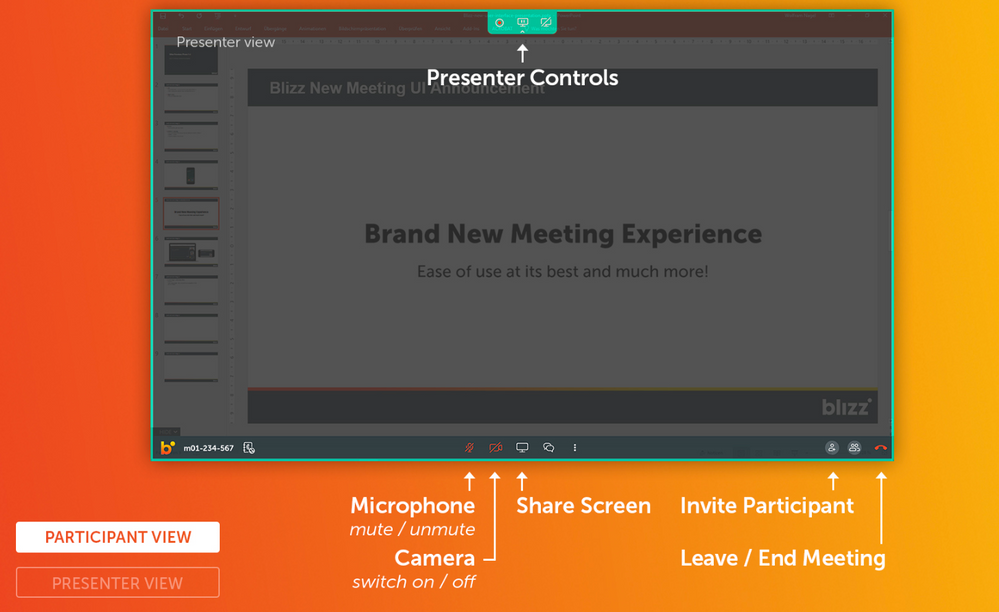Screen dimensions: 999x612
Task: Select the red-outlined slide 5 thumbnail
Action: (x=191, y=213)
